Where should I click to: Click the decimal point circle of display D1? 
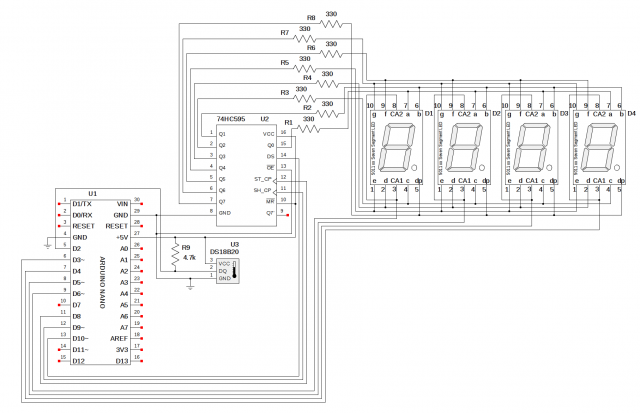pyautogui.click(x=414, y=168)
